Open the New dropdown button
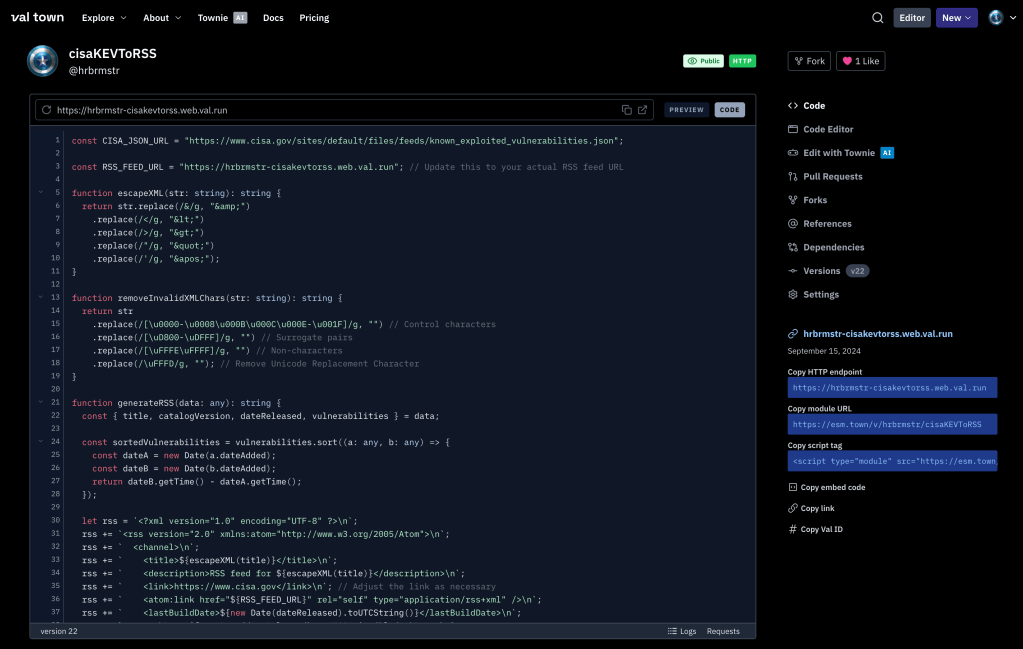Viewport: 1023px width, 649px height. point(956,18)
